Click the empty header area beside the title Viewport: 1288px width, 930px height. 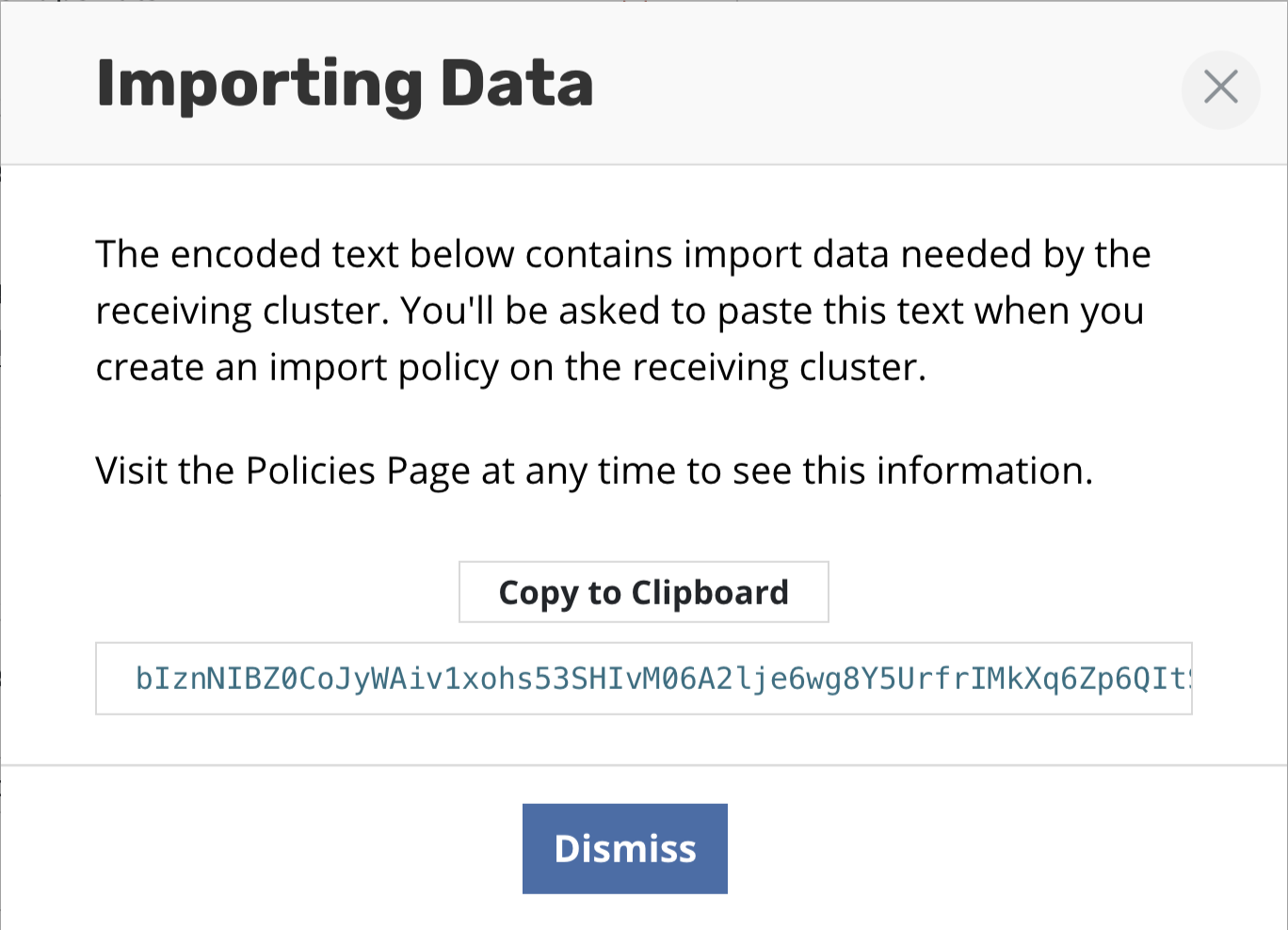click(x=885, y=86)
